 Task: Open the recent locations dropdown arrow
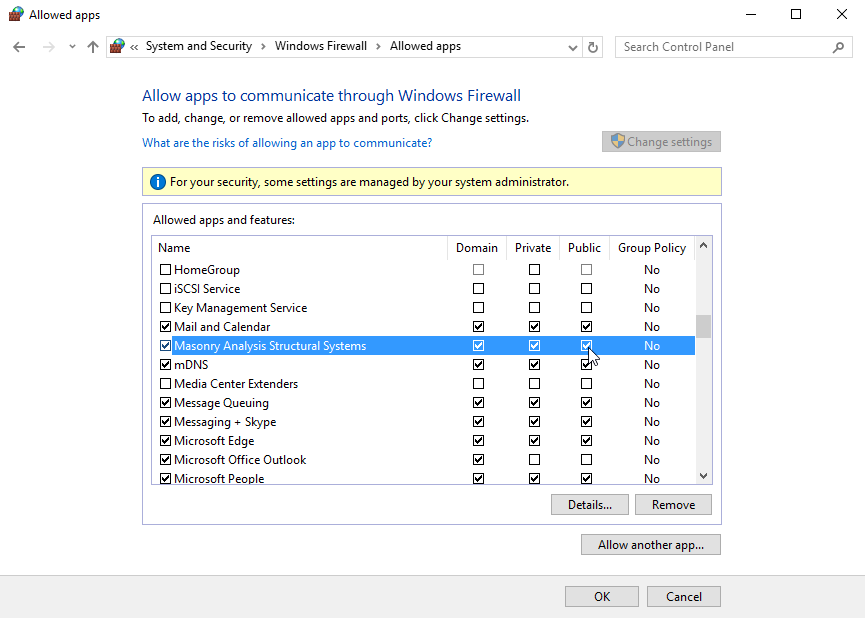tap(72, 47)
